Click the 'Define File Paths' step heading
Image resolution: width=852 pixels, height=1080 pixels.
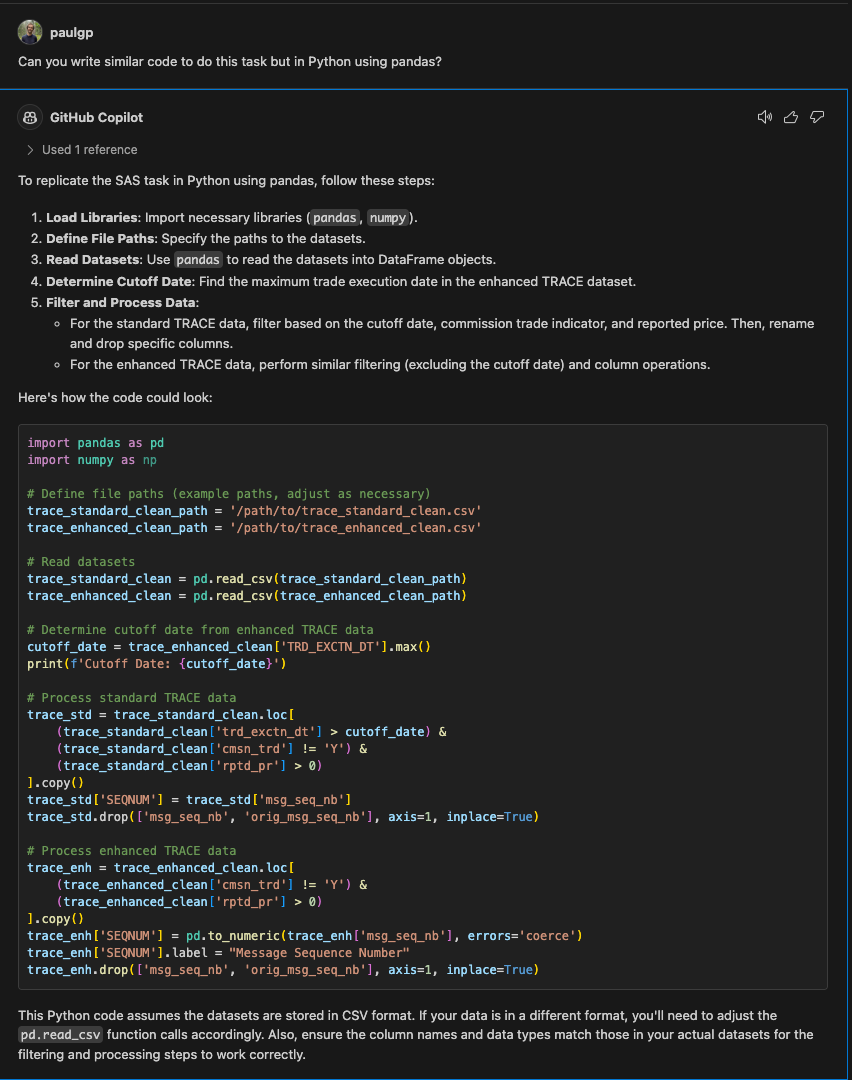(101, 238)
